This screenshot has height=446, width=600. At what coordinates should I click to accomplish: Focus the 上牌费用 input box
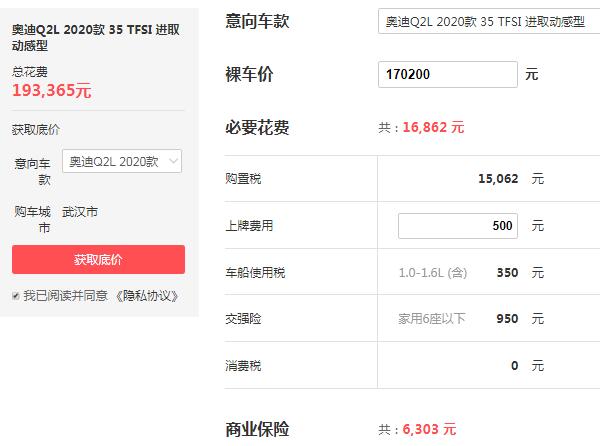[x=457, y=226]
